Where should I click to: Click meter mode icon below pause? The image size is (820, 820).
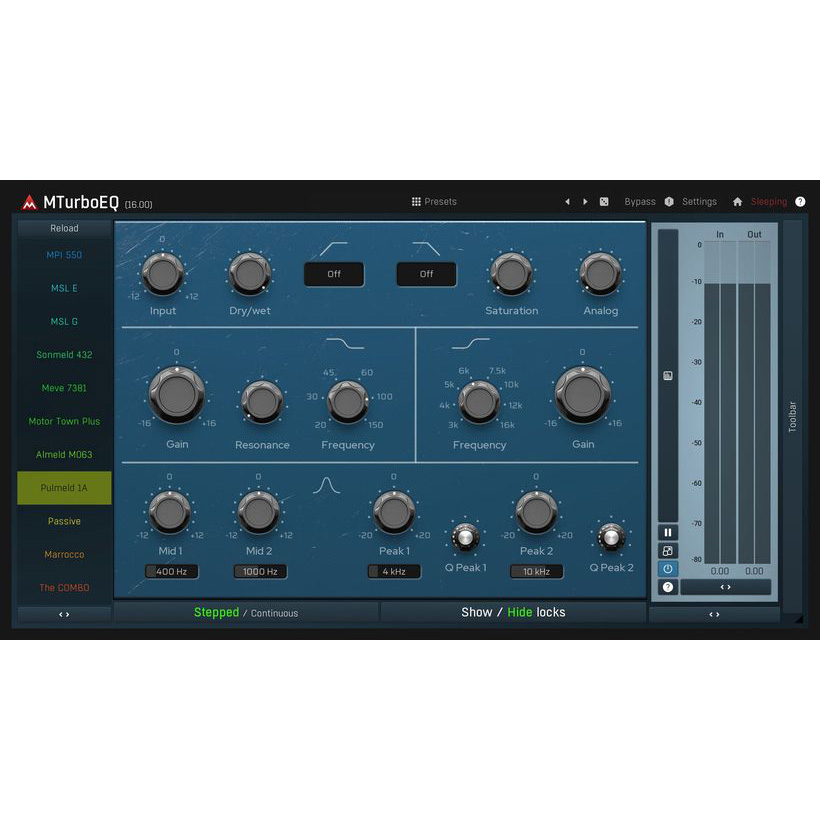click(x=668, y=551)
